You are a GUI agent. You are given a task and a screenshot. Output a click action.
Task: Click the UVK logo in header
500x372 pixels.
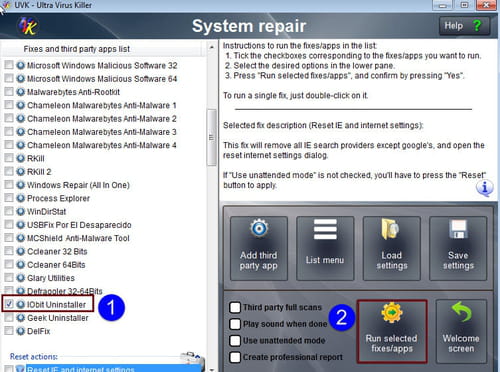28,26
